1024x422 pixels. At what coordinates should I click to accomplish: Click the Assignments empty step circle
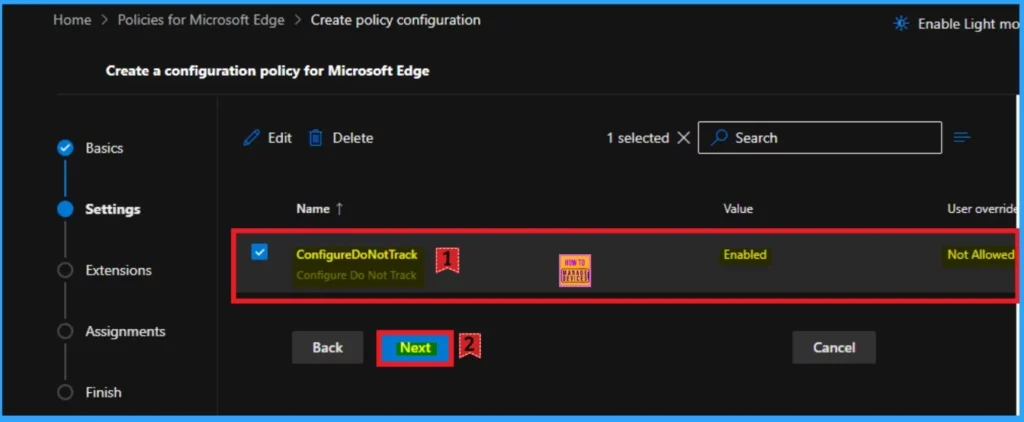pos(65,331)
